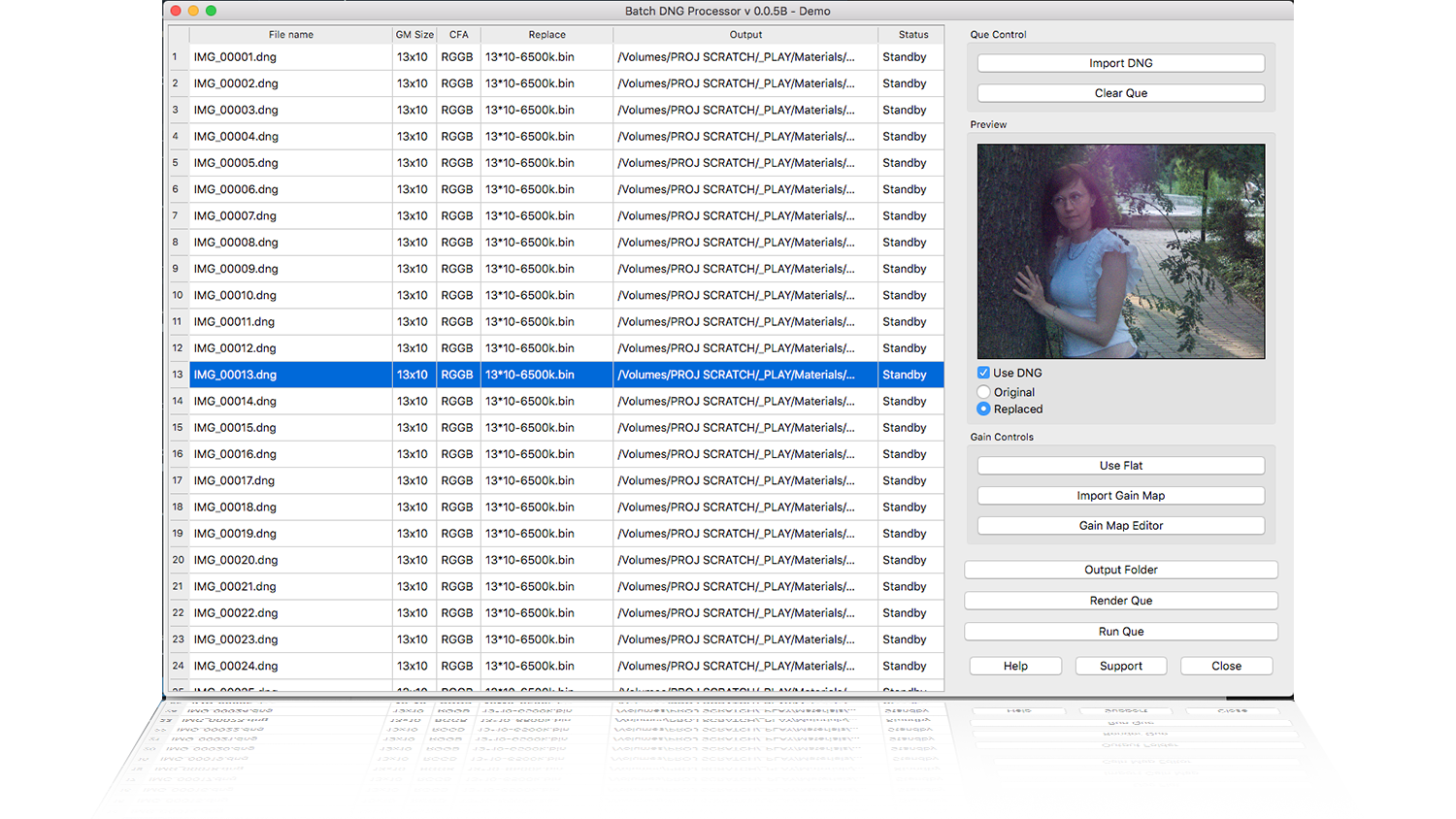The image size is (1456, 819).
Task: Sort by File name column header
Action: point(290,35)
